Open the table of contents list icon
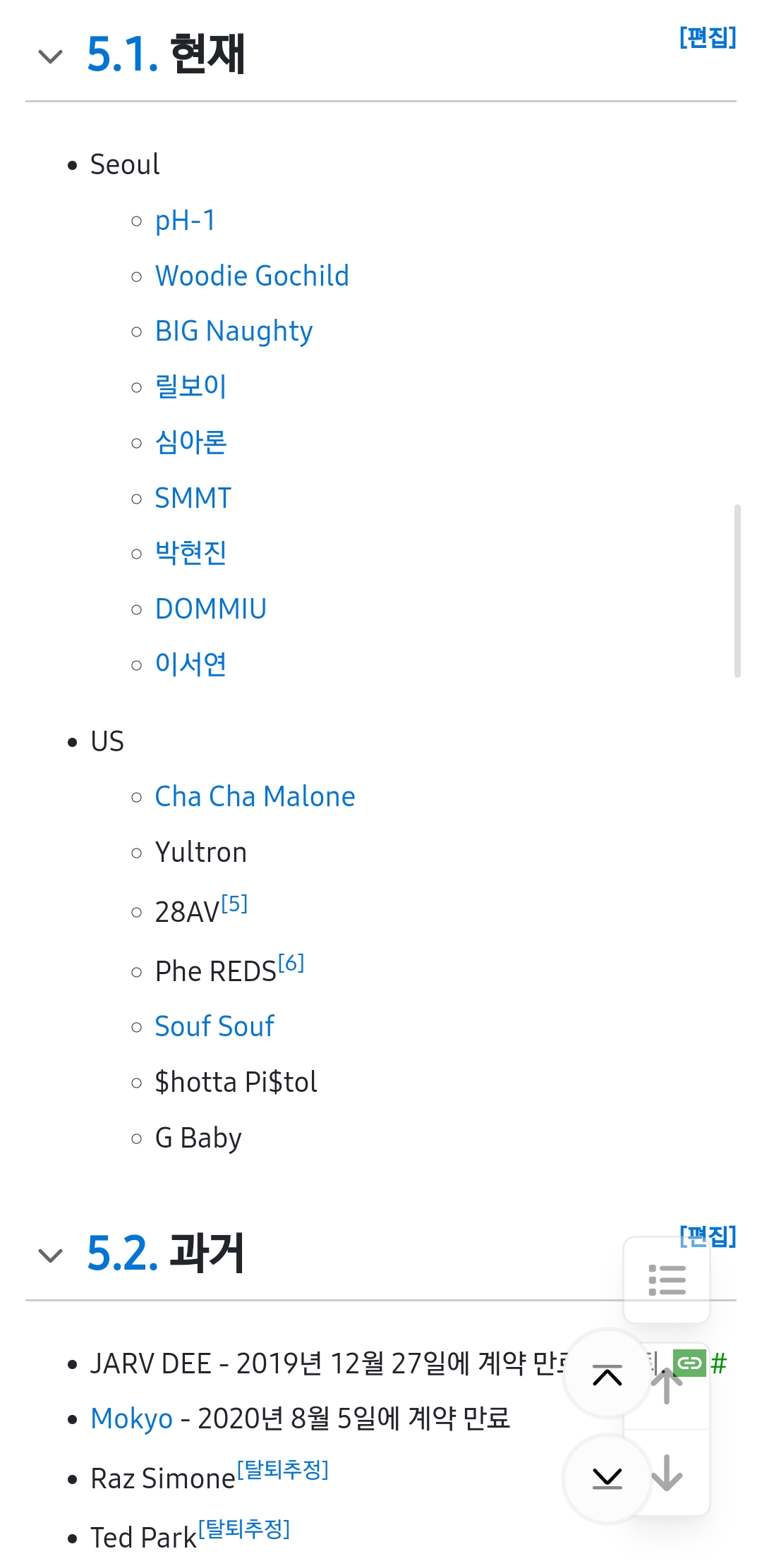 [667, 1280]
